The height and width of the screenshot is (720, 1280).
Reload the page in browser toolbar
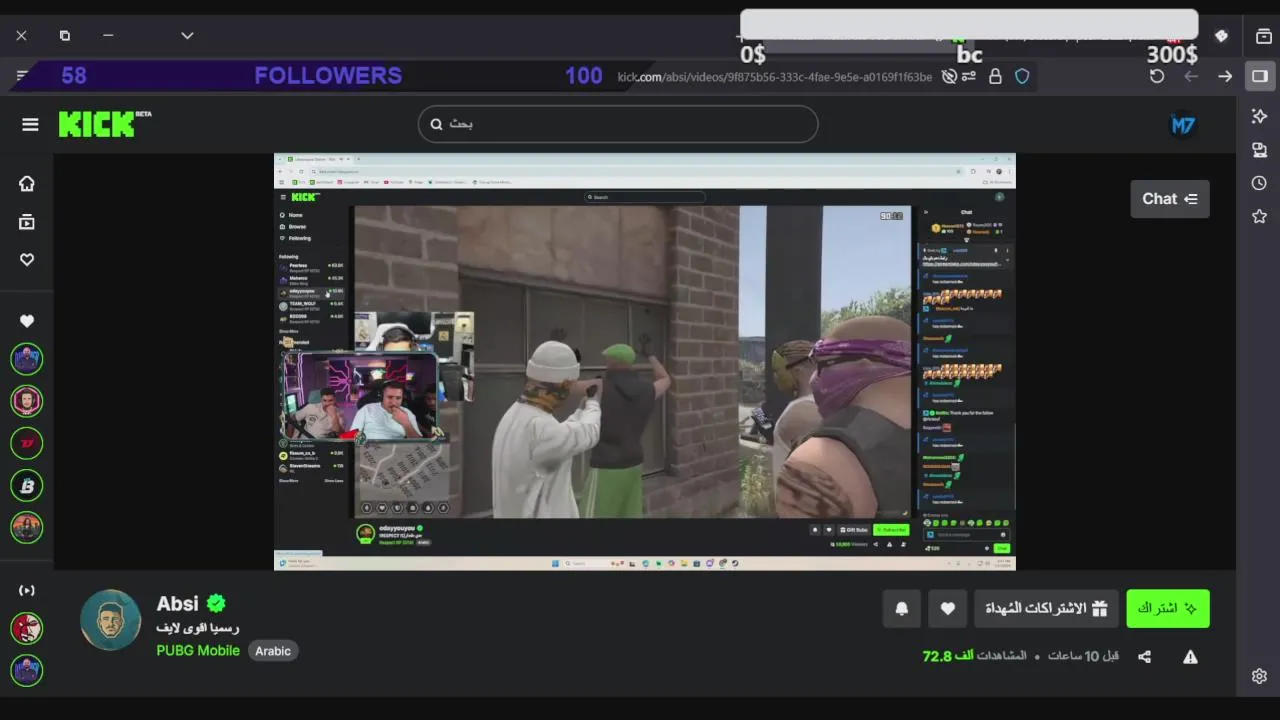[x=1157, y=76]
